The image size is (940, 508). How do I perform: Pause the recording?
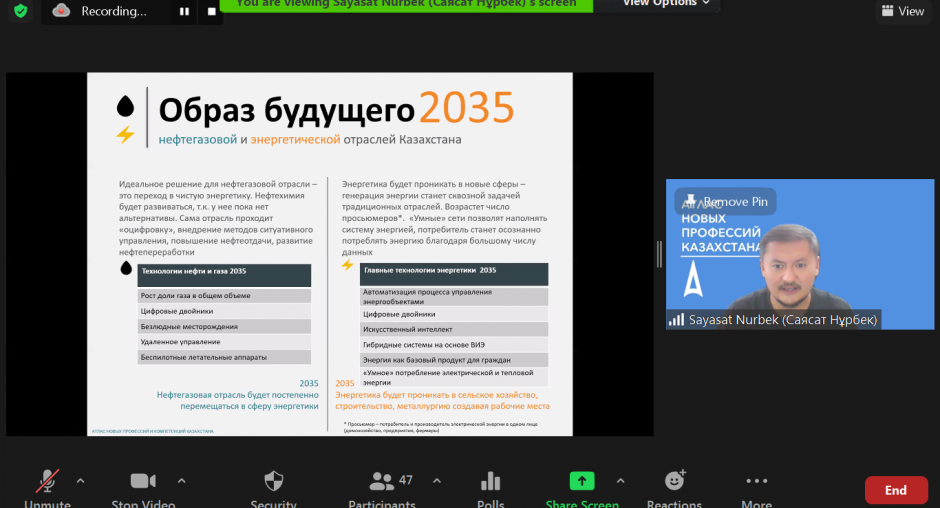pos(184,12)
